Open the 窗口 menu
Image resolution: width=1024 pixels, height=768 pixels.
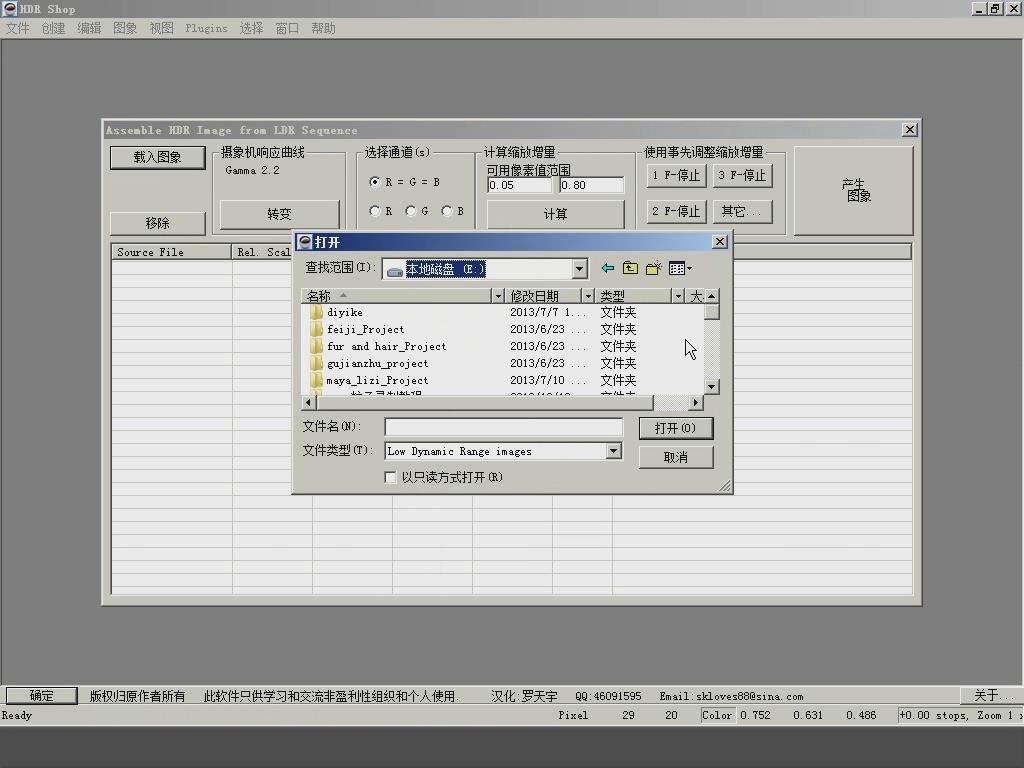click(287, 28)
